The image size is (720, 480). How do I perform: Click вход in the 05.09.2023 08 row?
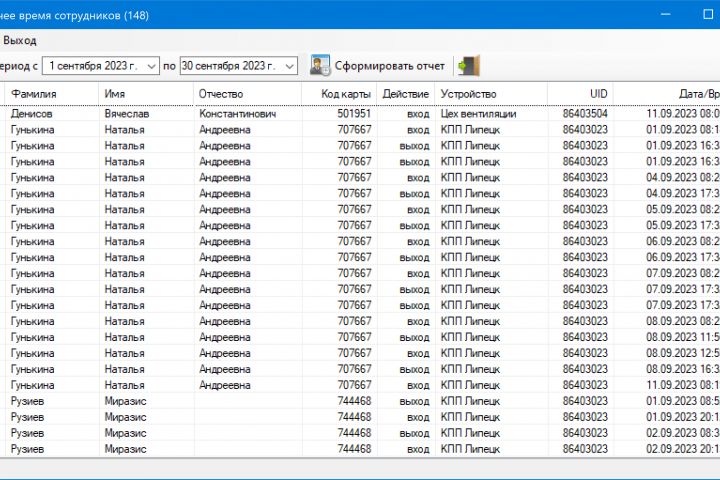pos(418,209)
